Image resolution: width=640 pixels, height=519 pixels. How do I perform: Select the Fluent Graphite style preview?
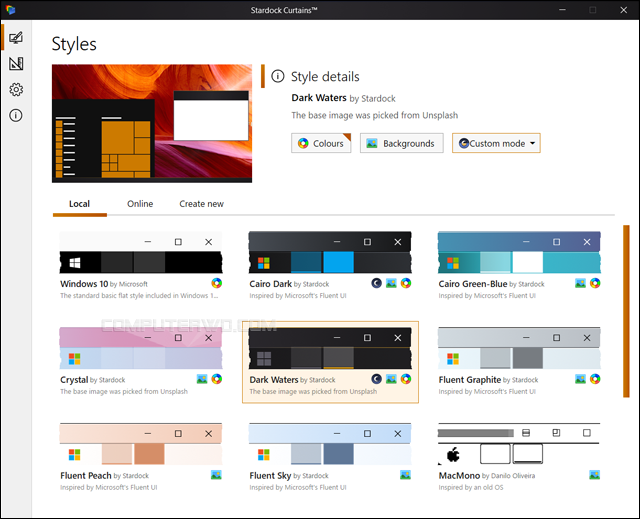coord(519,348)
